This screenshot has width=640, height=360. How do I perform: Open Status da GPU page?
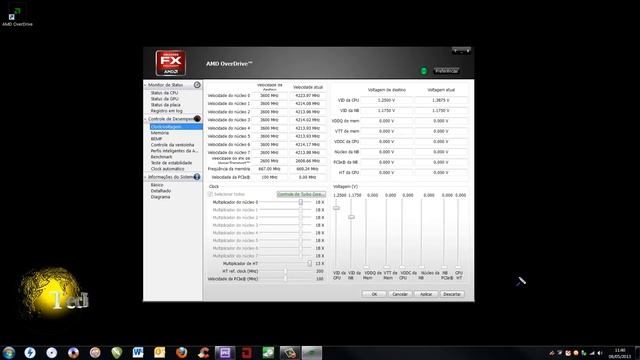tap(164, 99)
